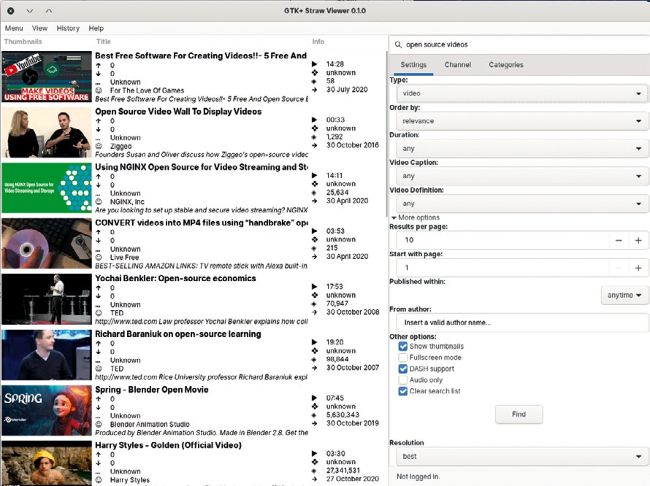Disable the Show thumbnails checkbox
Image resolution: width=650 pixels, height=486 pixels.
(x=403, y=346)
